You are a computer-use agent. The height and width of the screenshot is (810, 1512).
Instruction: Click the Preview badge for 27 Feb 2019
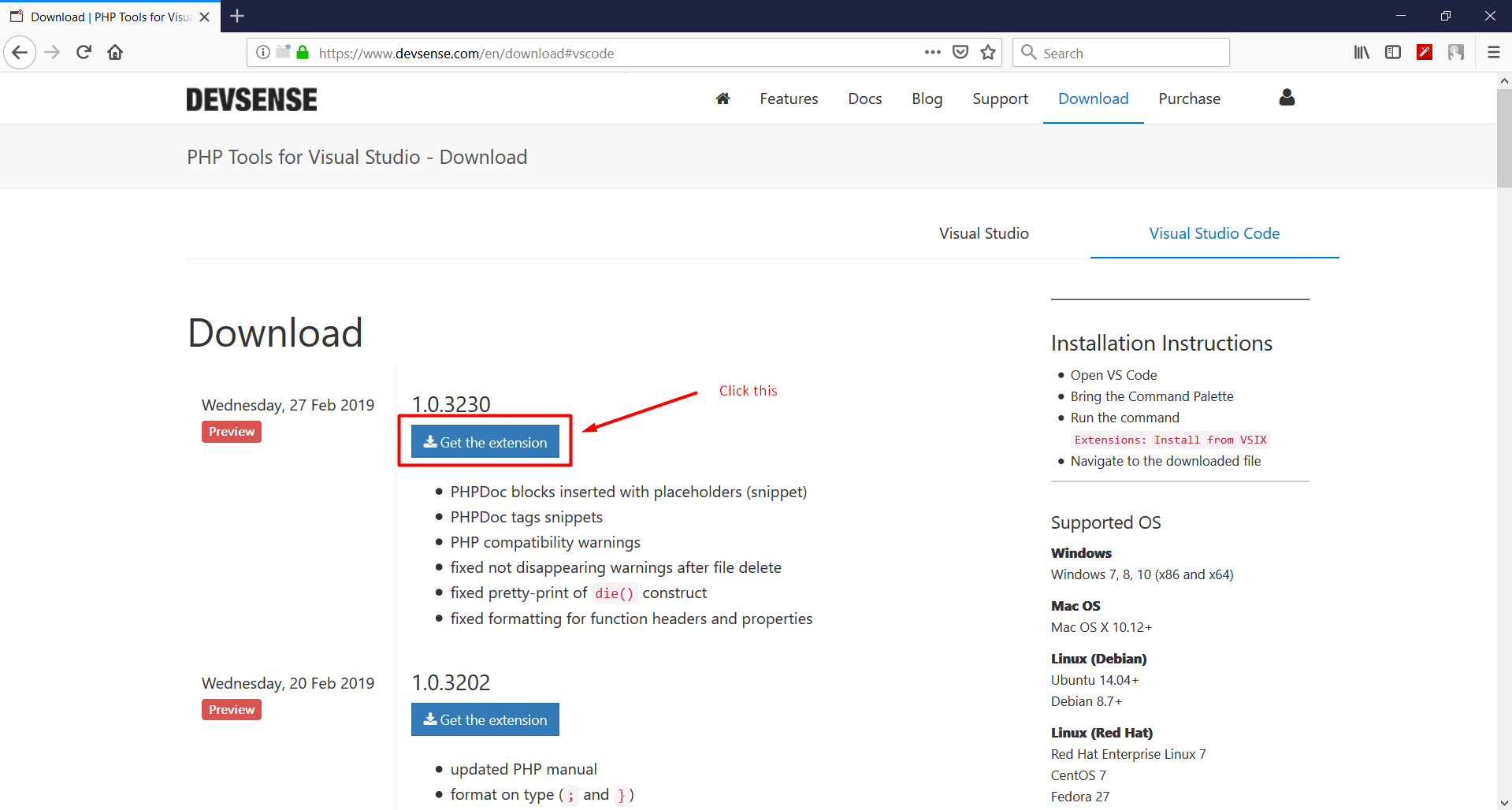[232, 432]
